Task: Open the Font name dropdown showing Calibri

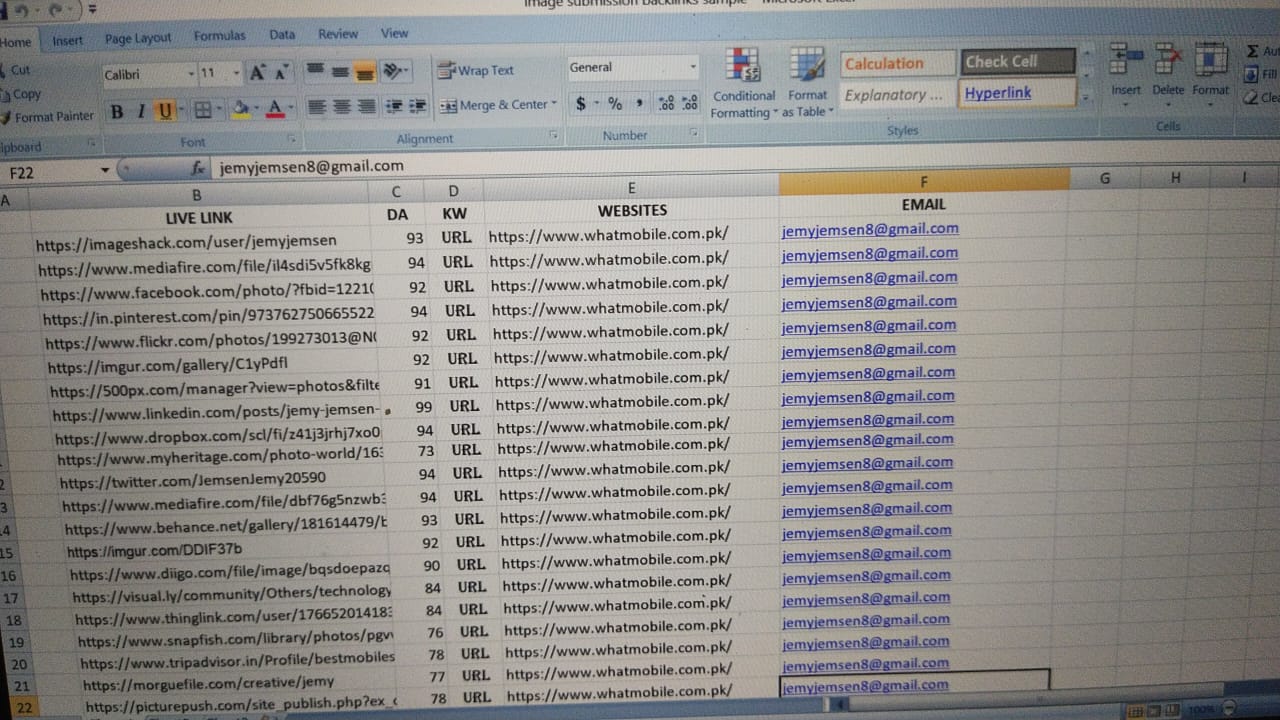Action: (x=191, y=74)
